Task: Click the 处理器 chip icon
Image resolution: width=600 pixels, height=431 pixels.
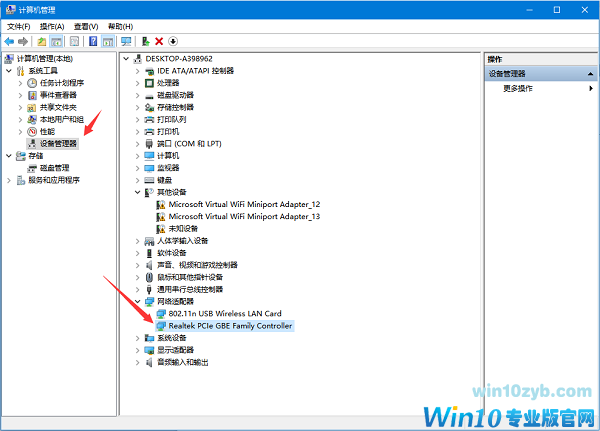Action: point(149,83)
